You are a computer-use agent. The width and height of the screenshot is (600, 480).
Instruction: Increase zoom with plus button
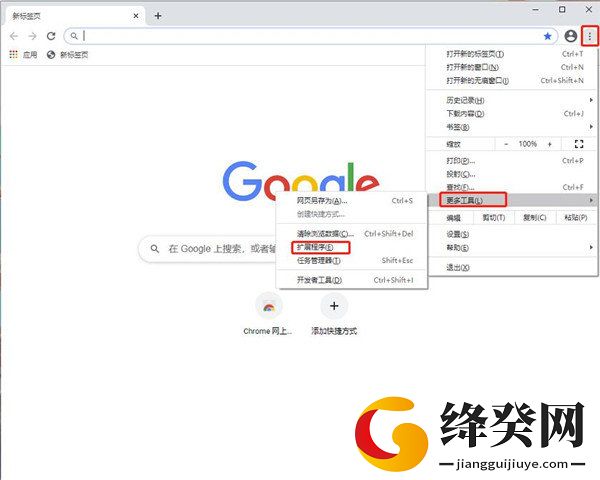click(x=550, y=144)
